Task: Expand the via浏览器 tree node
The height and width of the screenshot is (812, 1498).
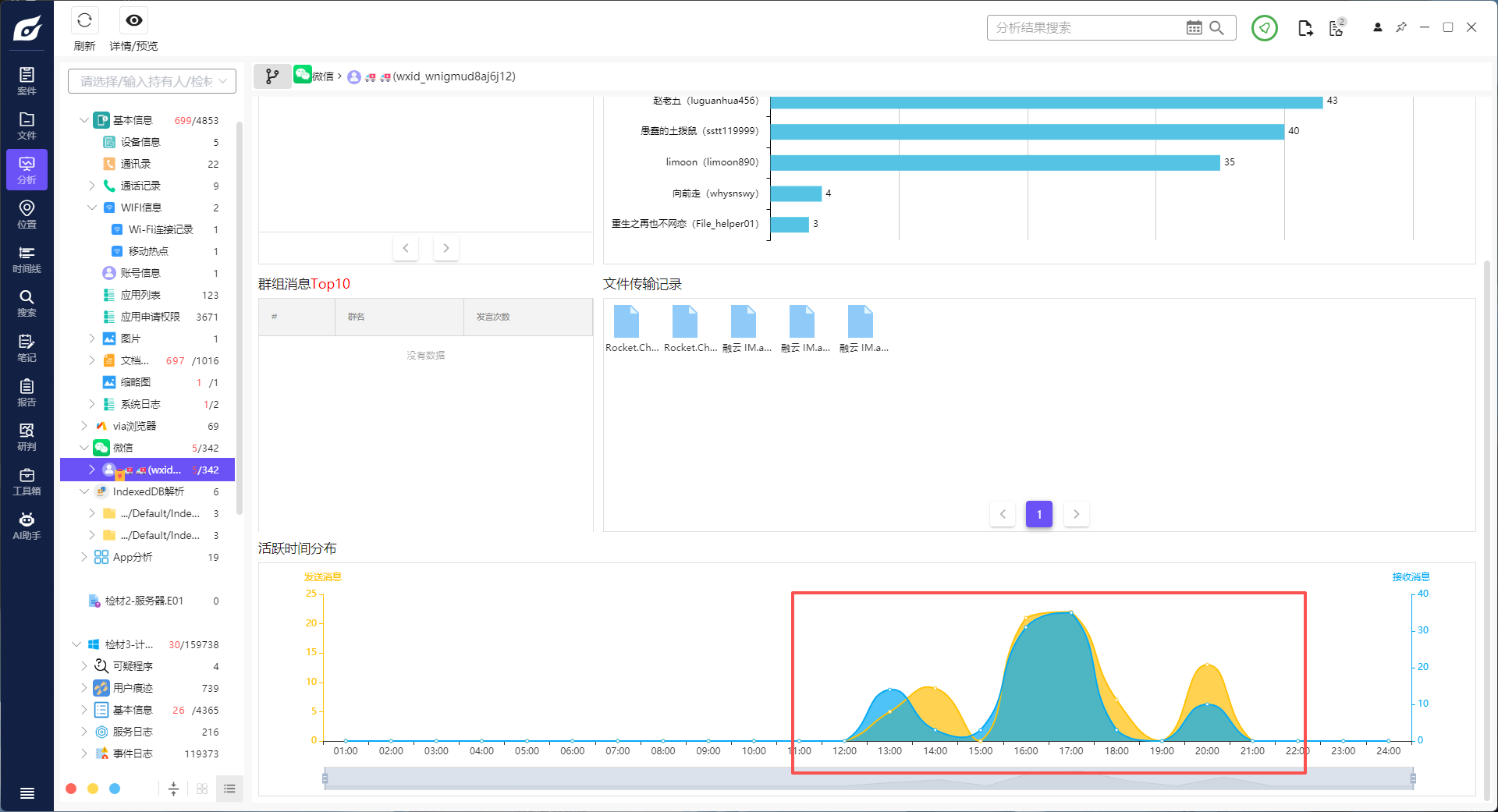Action: tap(84, 426)
